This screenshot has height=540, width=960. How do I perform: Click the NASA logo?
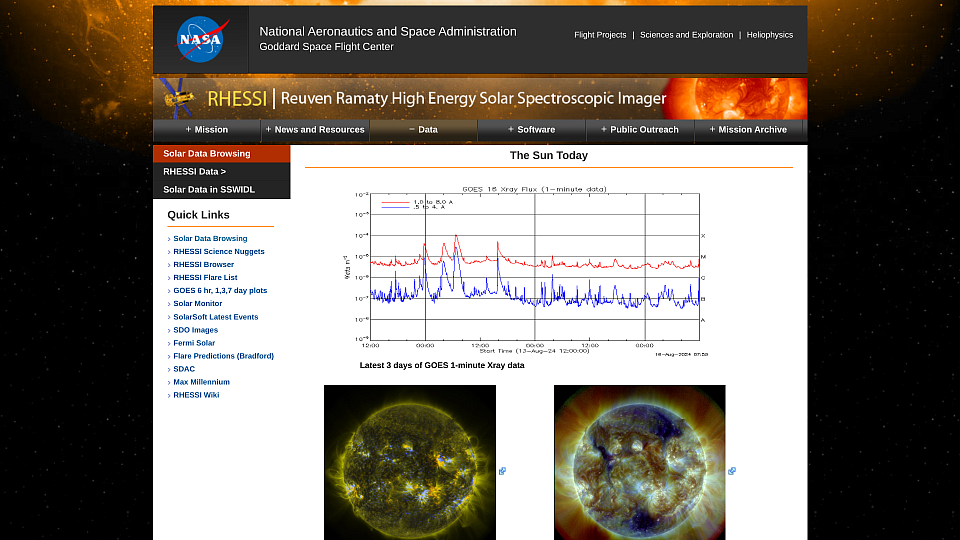coord(201,39)
